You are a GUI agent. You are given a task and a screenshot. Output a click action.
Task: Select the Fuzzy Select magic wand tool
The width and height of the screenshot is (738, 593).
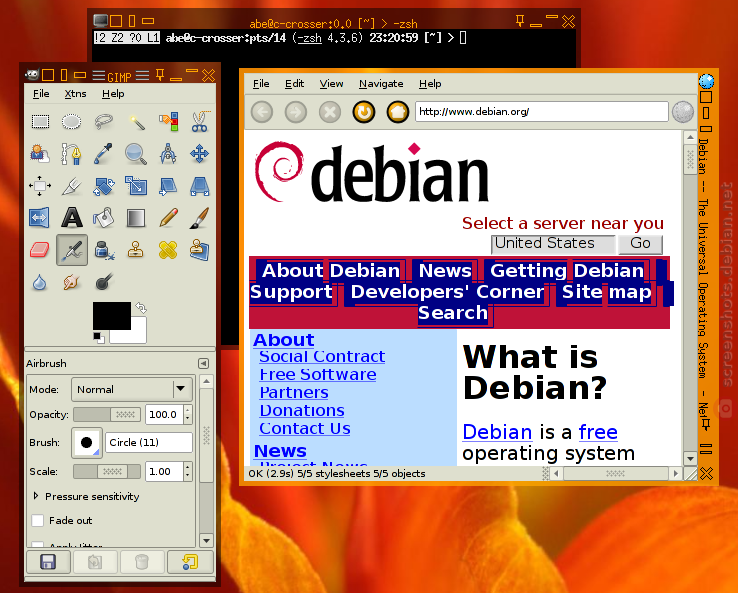(x=136, y=122)
